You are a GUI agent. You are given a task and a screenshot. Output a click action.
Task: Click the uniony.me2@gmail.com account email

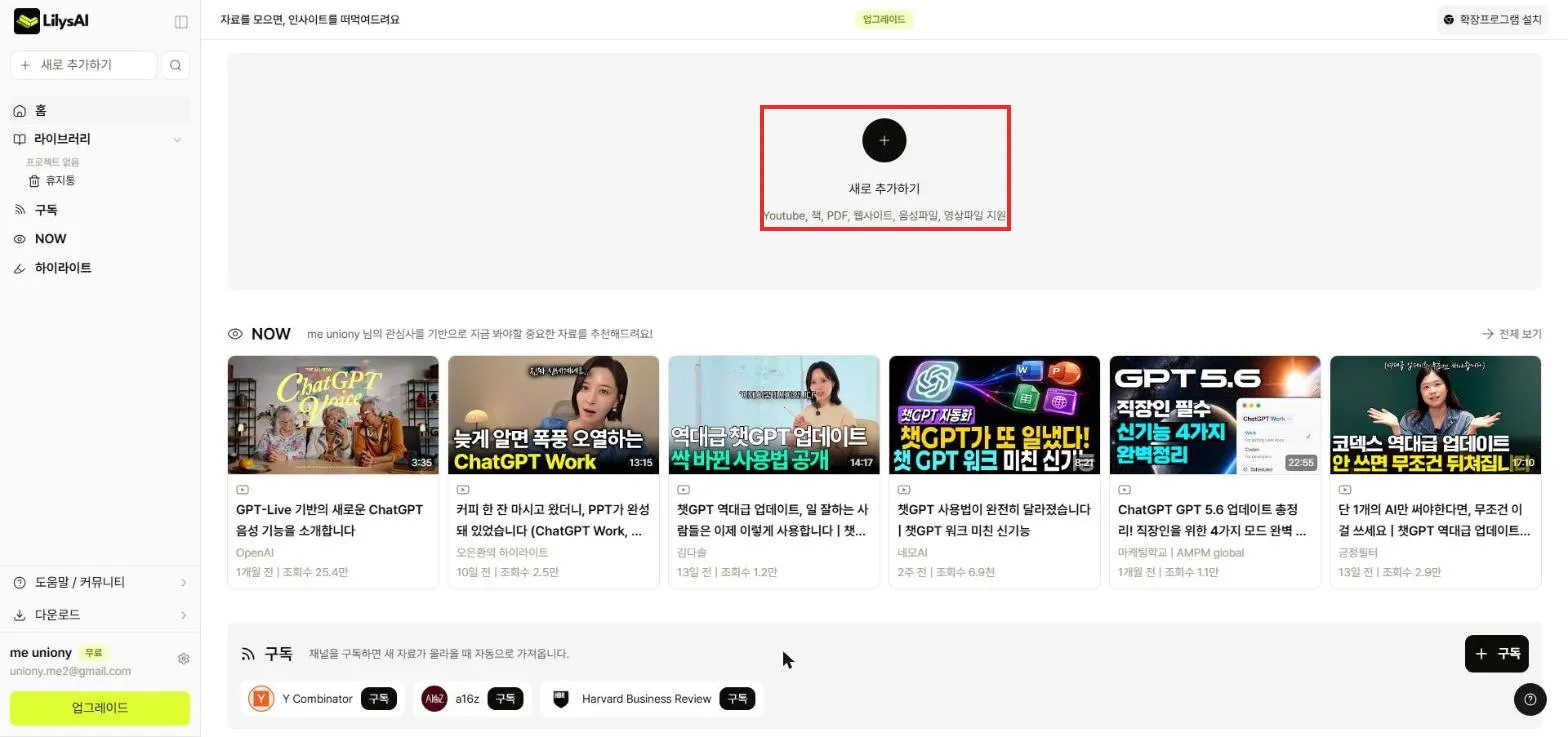[70, 671]
